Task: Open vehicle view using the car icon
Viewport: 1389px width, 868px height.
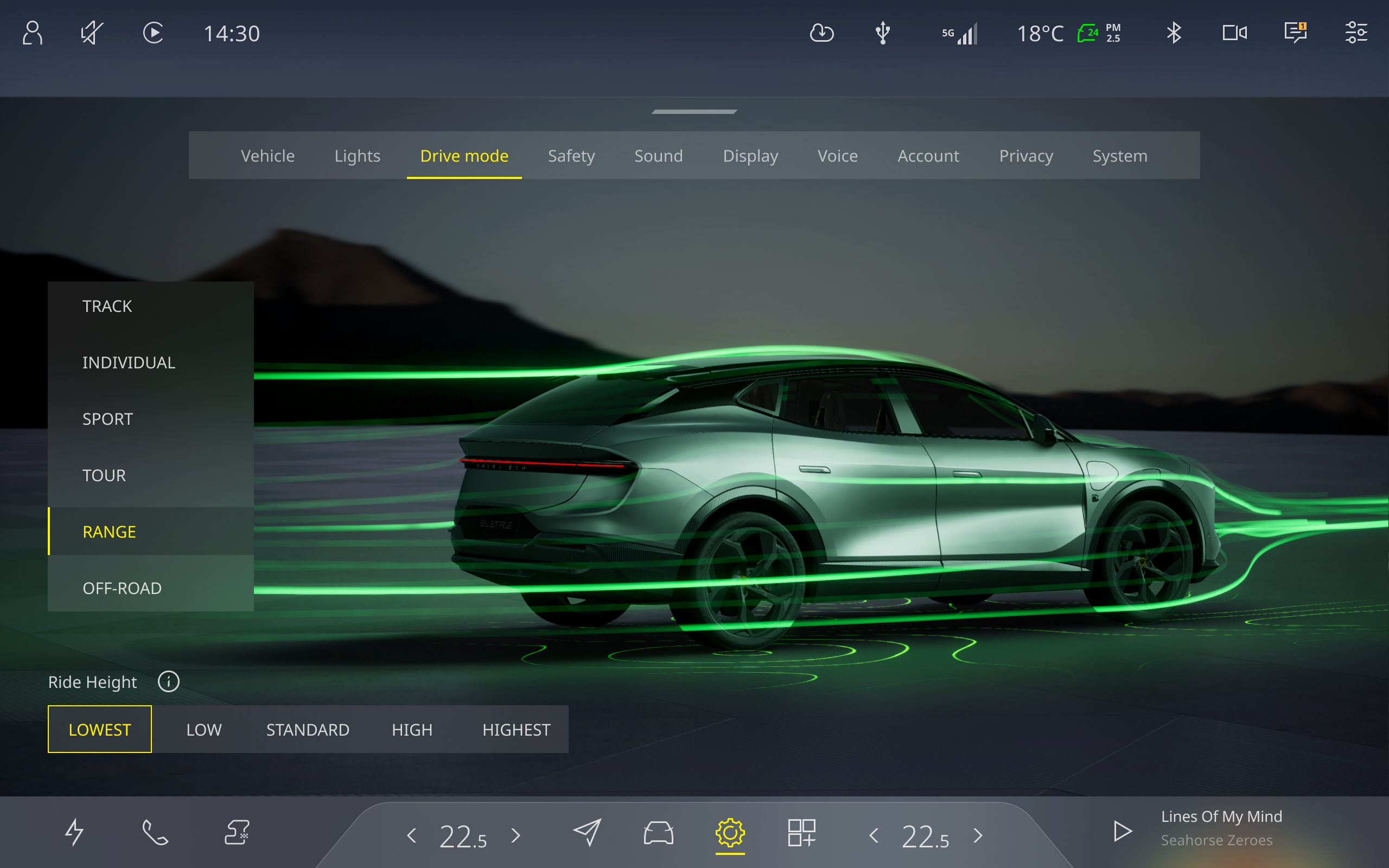Action: point(658,834)
